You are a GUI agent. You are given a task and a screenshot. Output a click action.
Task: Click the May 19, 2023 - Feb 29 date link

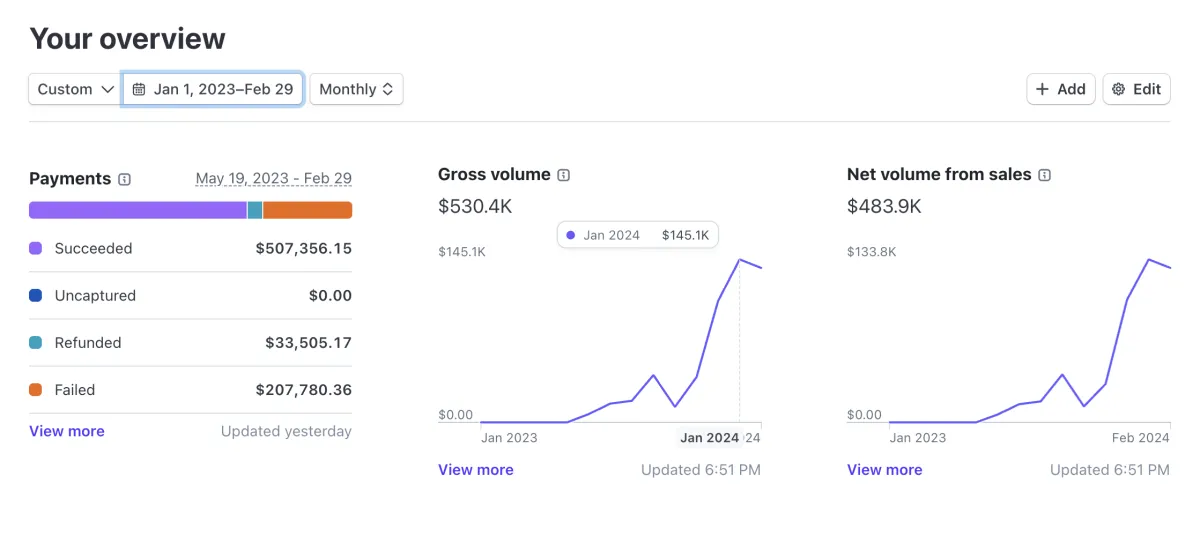tap(273, 179)
